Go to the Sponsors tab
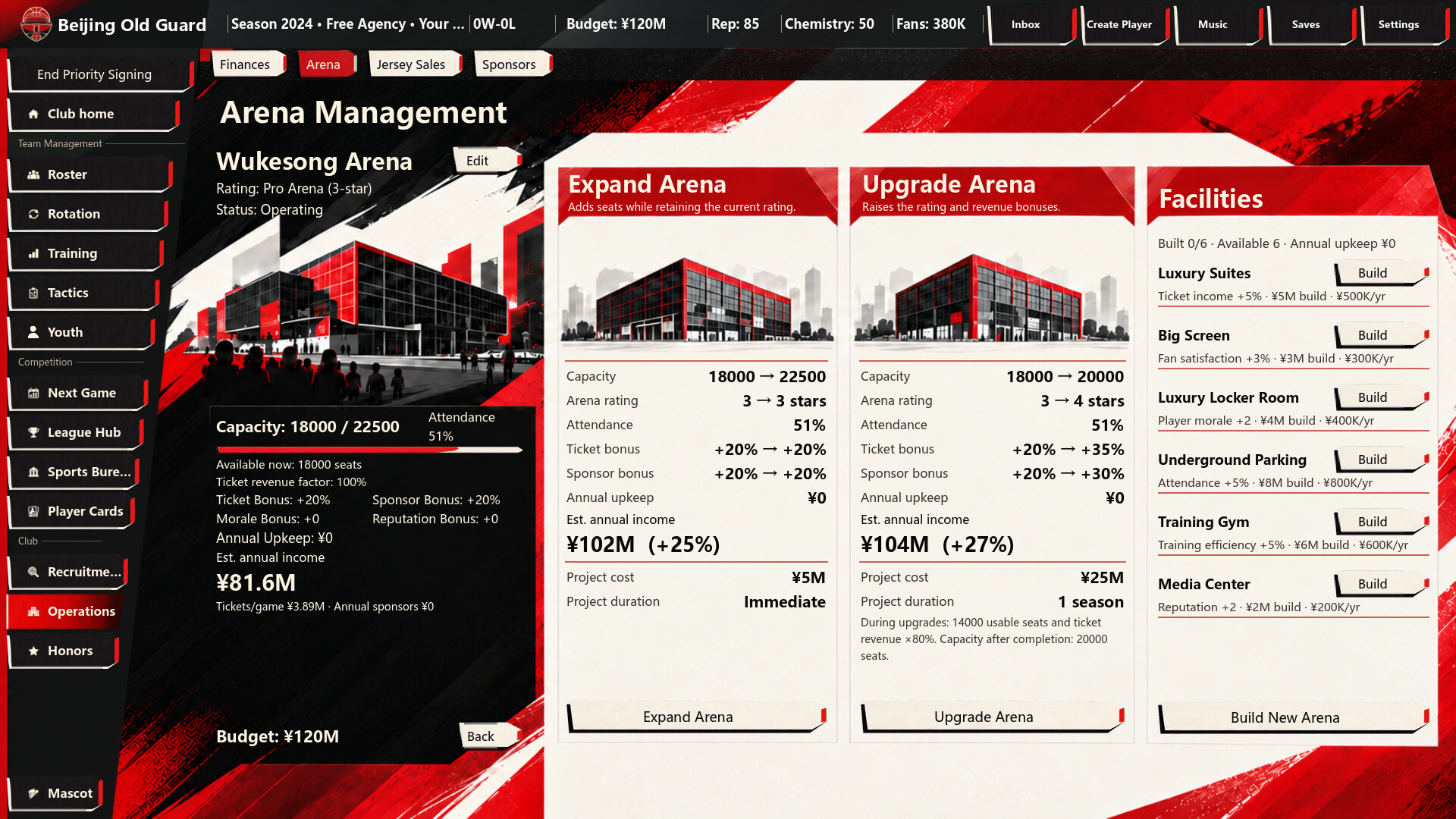Image resolution: width=1456 pixels, height=819 pixels. coord(512,64)
